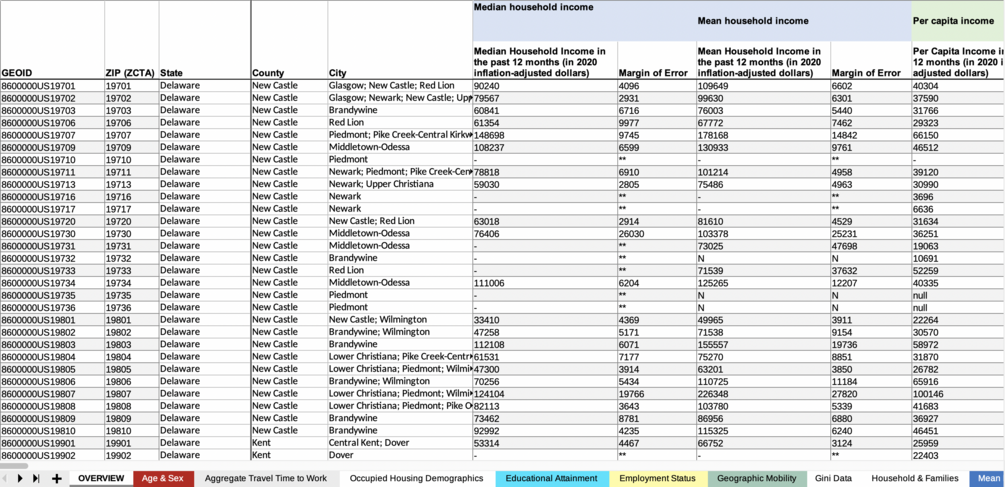Open Occupied Housing Demographics sheet tab
The height and width of the screenshot is (487, 1005).
pyautogui.click(x=417, y=478)
